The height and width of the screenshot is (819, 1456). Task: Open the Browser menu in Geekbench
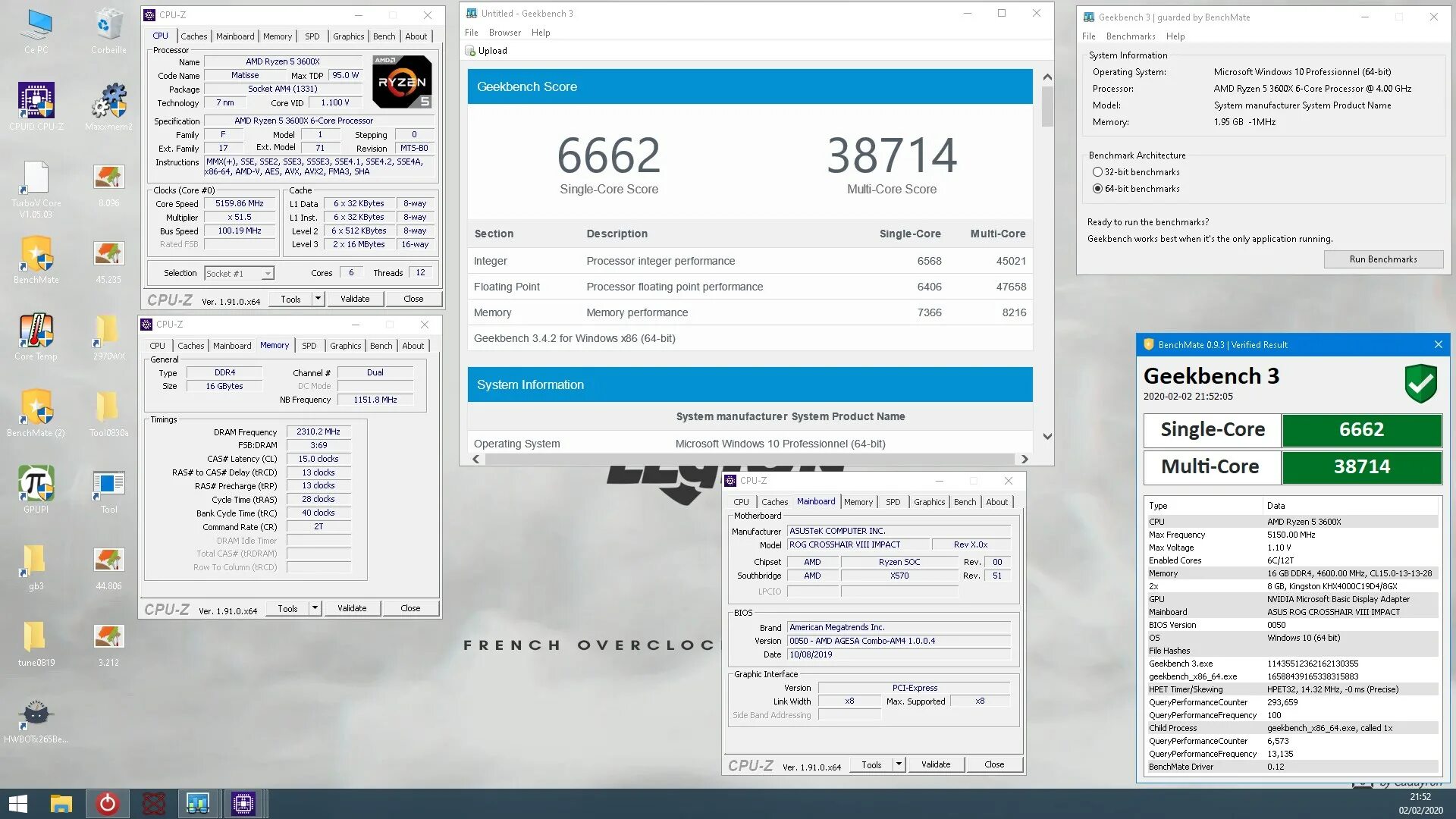pyautogui.click(x=504, y=33)
